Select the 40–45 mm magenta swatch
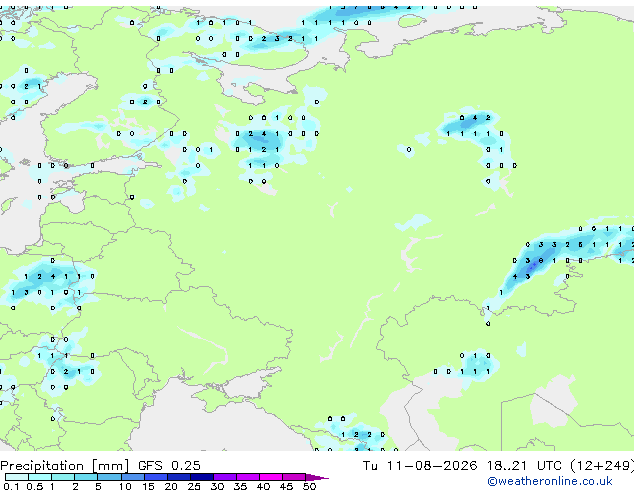This screenshot has width=634, height=490. [271, 477]
